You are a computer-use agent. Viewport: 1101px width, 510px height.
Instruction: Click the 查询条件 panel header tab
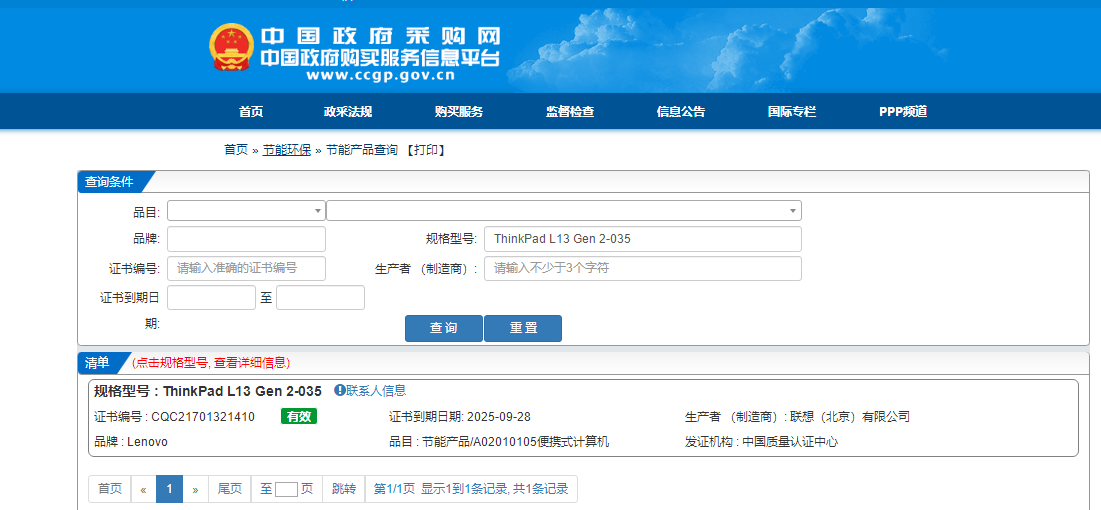[x=109, y=181]
